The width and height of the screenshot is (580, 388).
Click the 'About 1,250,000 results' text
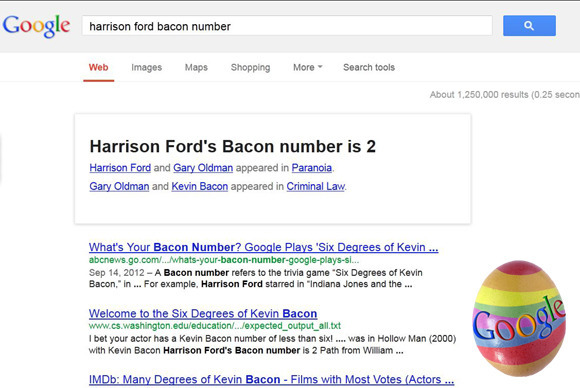[505, 95]
